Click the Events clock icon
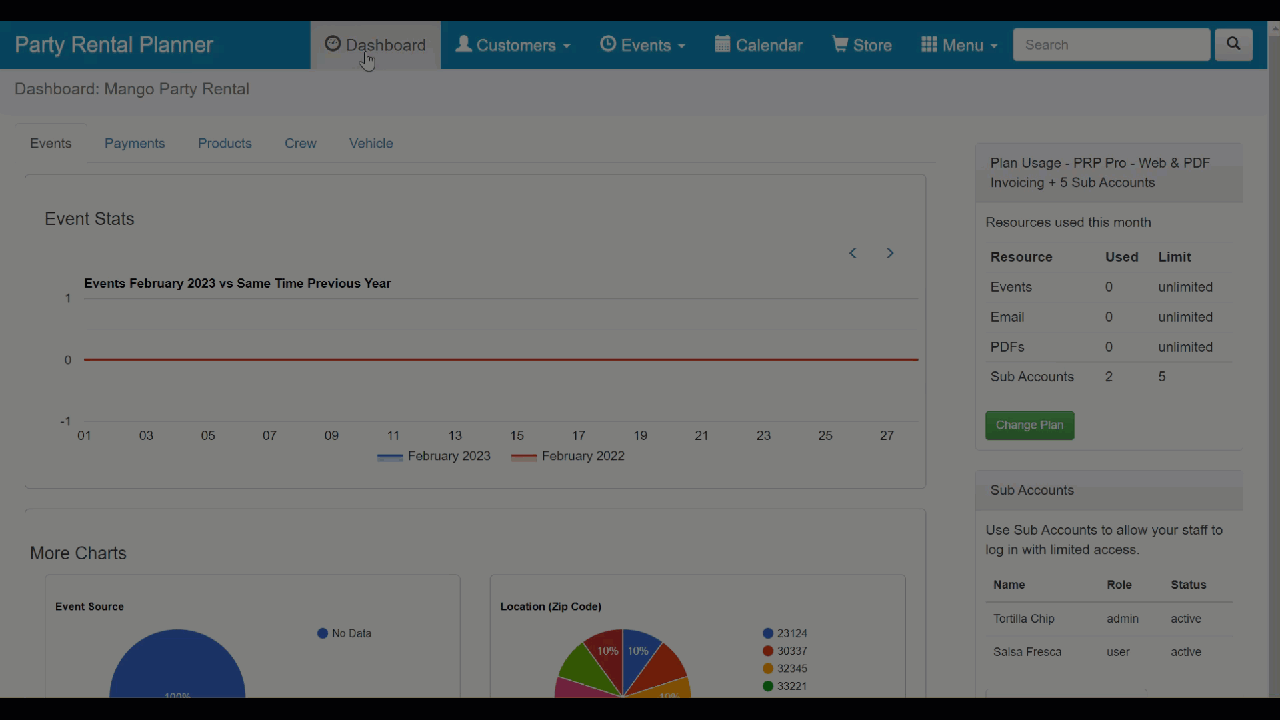 pyautogui.click(x=608, y=44)
